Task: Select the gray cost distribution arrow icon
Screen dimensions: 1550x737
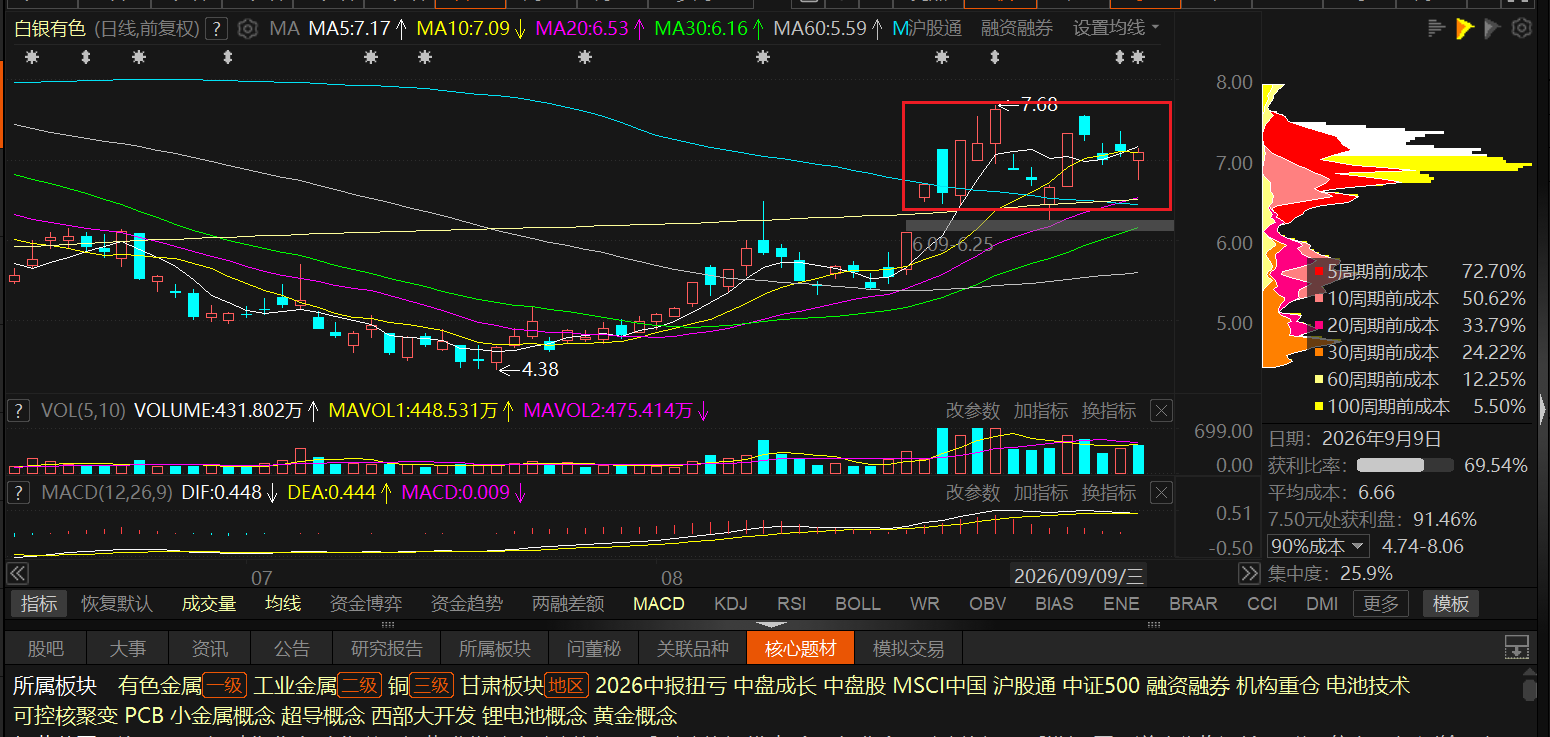Action: click(x=1493, y=29)
